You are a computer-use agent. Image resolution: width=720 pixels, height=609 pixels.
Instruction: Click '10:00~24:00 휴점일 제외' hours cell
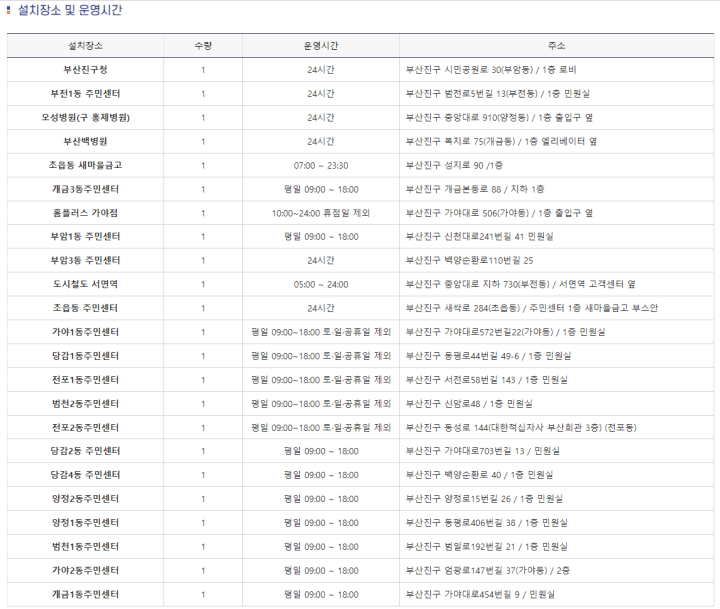321,213
